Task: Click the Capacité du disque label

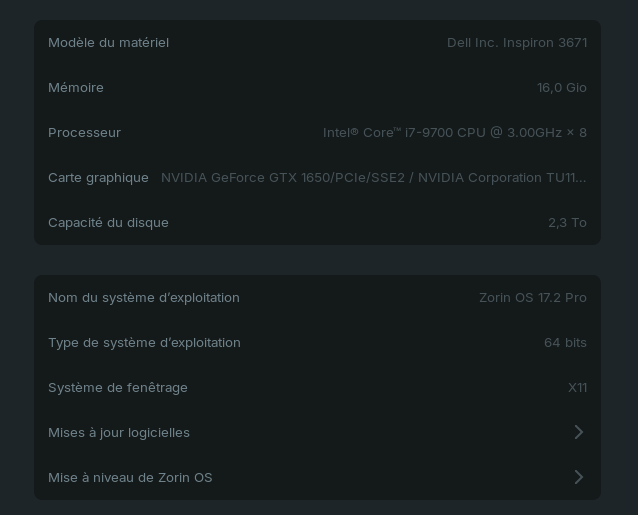Action: (x=108, y=222)
